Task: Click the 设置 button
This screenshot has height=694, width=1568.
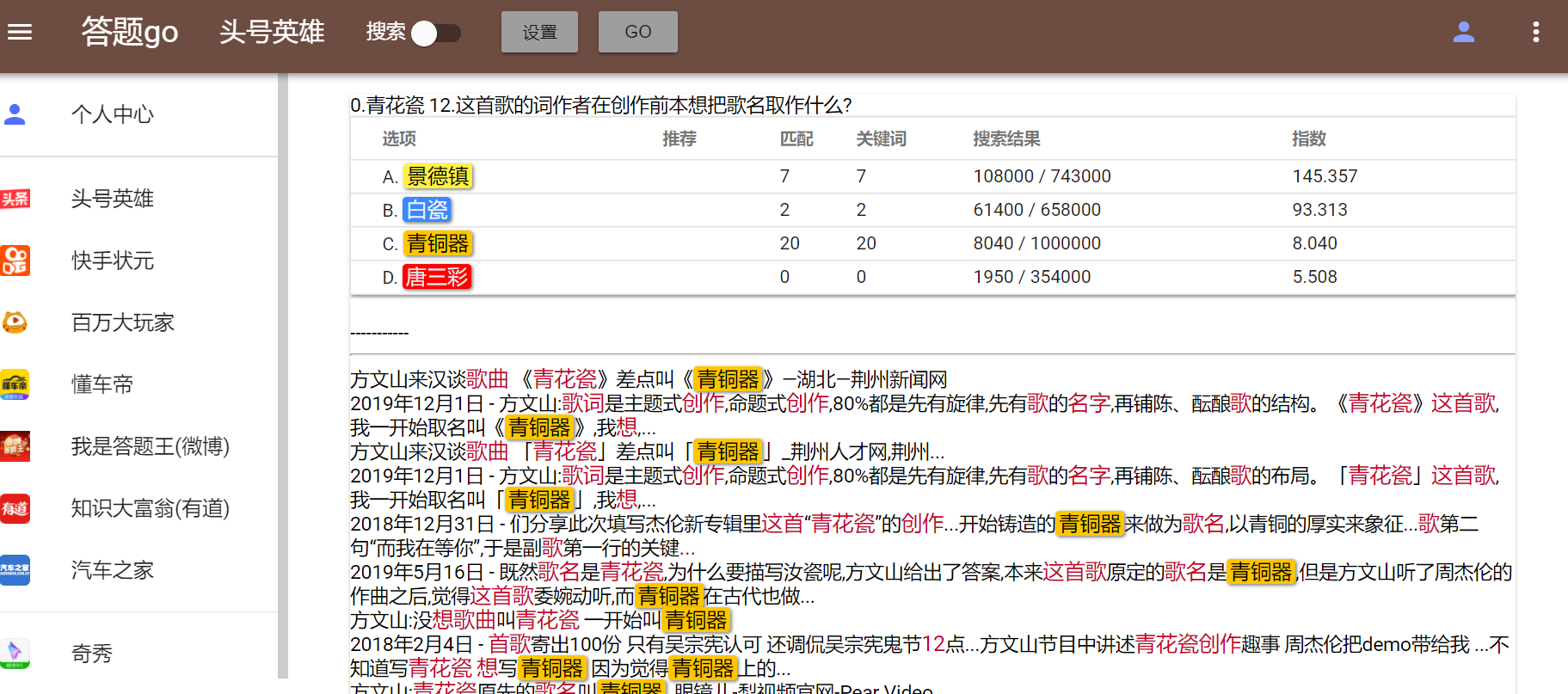Action: click(539, 32)
